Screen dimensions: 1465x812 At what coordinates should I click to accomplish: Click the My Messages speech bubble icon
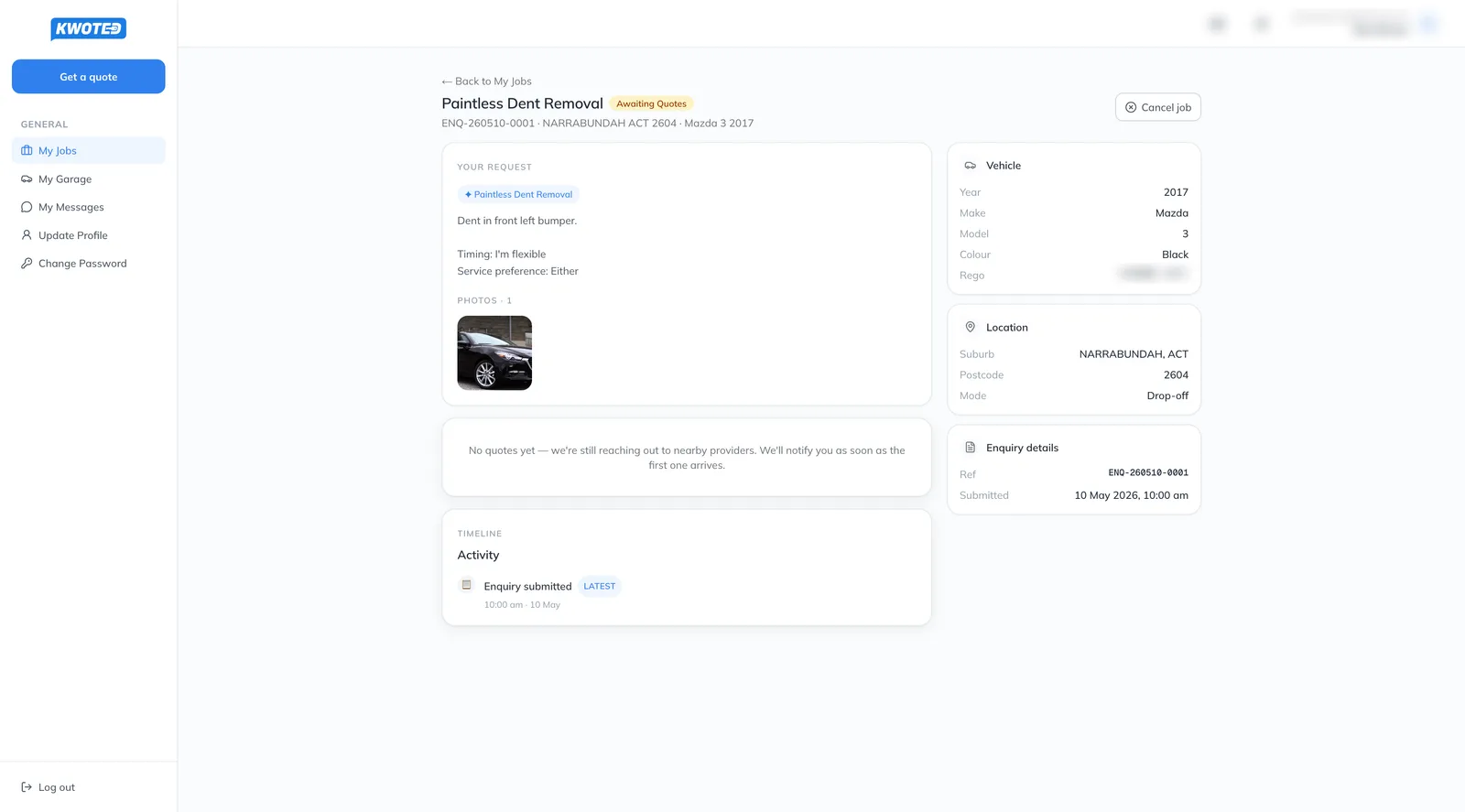[27, 207]
